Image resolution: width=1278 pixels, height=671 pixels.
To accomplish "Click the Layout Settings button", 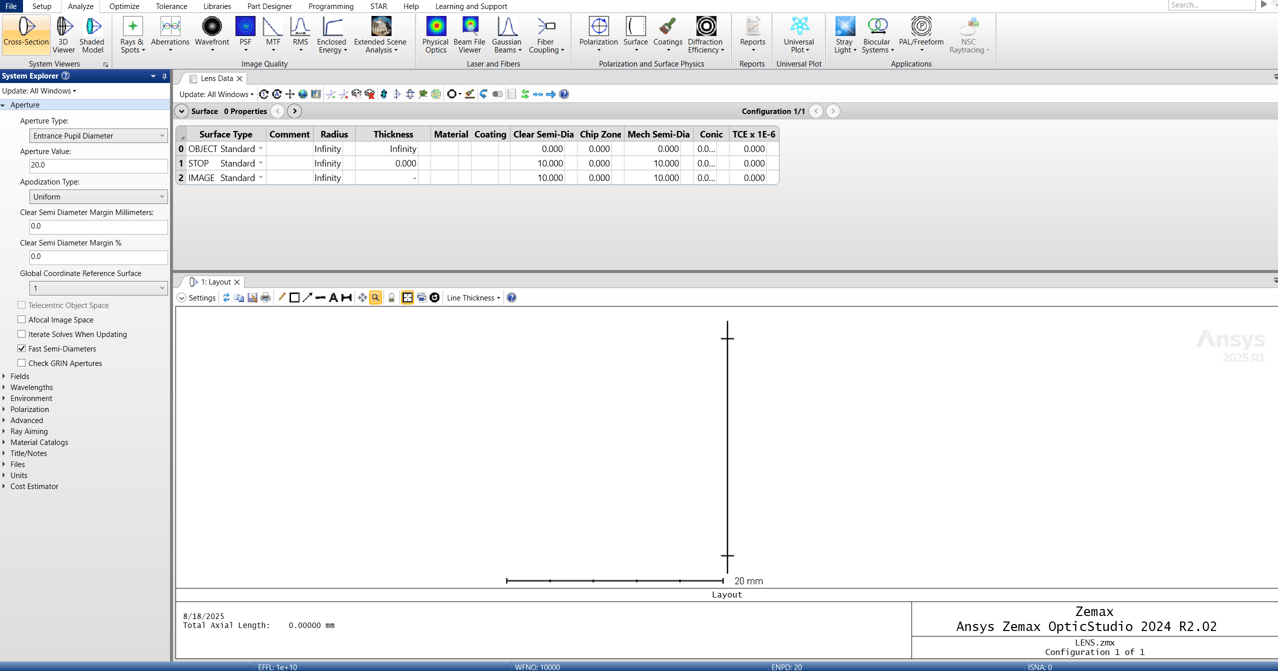I will [x=197, y=298].
